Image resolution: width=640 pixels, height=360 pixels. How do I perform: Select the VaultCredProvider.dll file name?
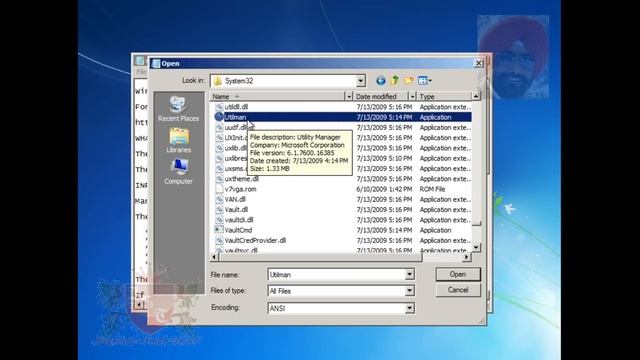[x=255, y=240]
